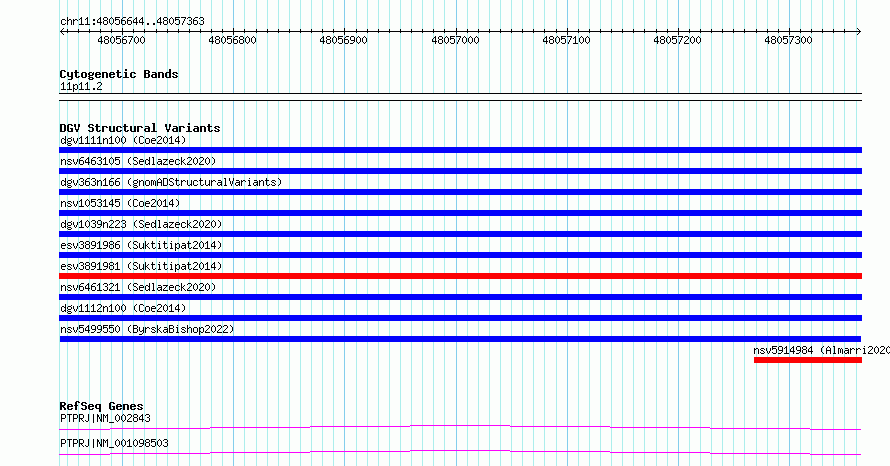890x466 pixels.
Task: Click the short red bar under nsv5914984
Action: click(808, 360)
